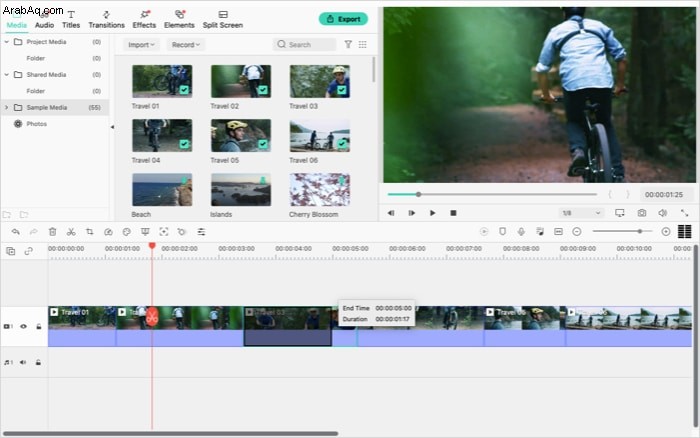Click the Green Screen icon

pos(145,232)
